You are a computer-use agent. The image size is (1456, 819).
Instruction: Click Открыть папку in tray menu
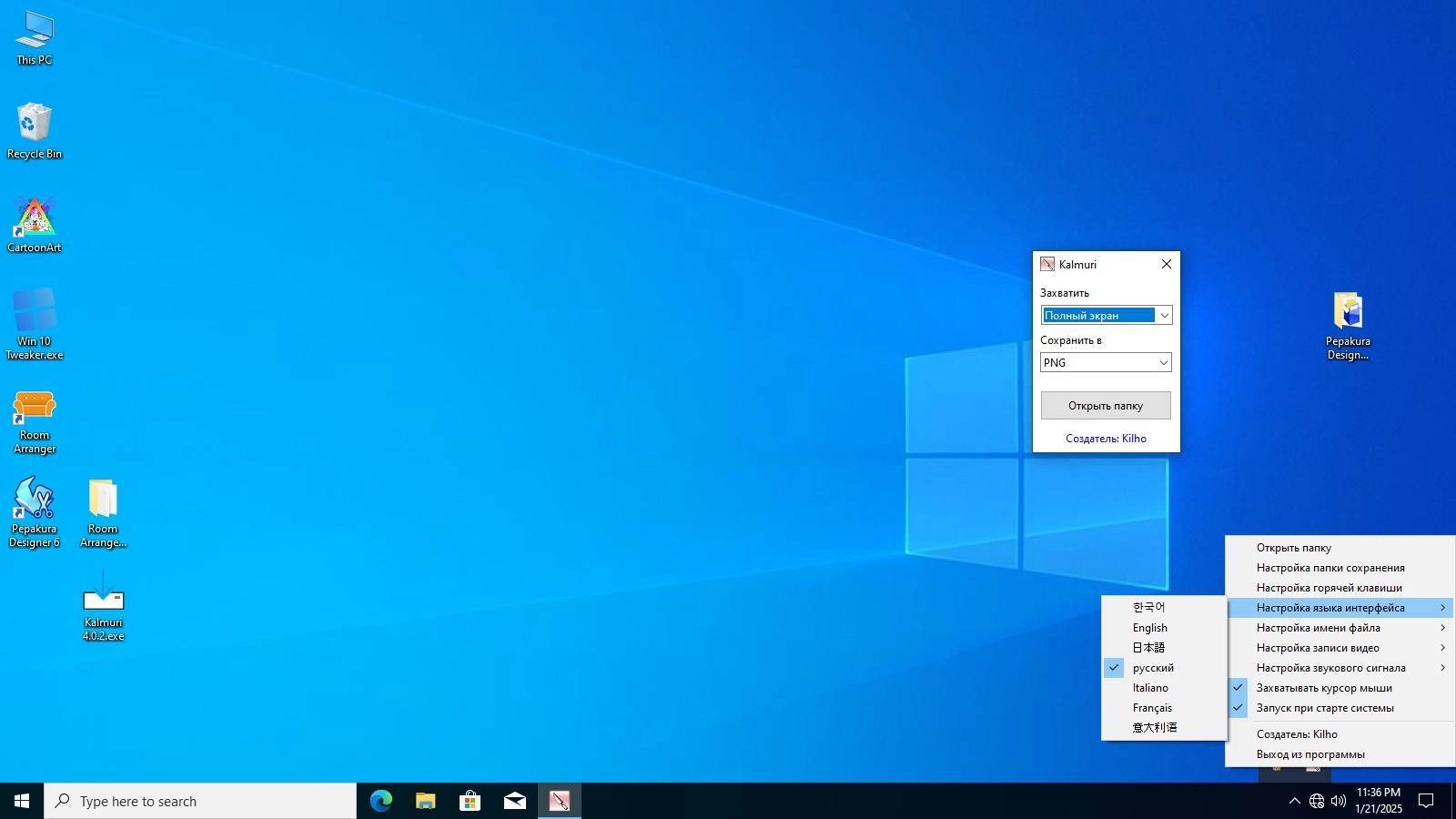coord(1340,548)
